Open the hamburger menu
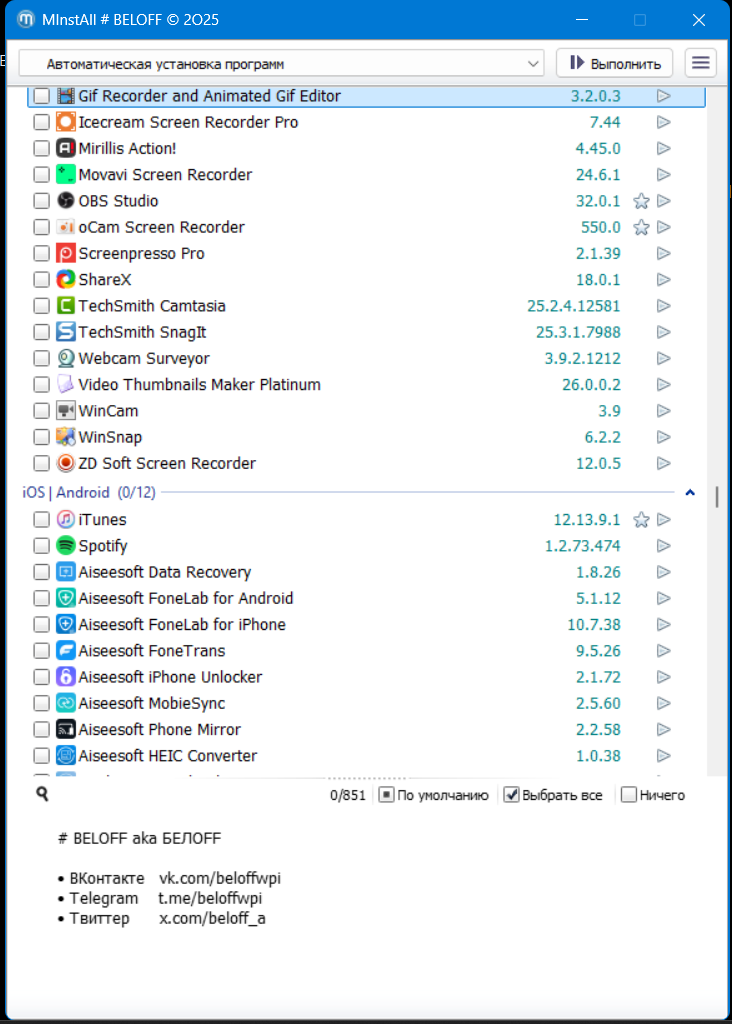The height and width of the screenshot is (1024, 732). (x=701, y=63)
